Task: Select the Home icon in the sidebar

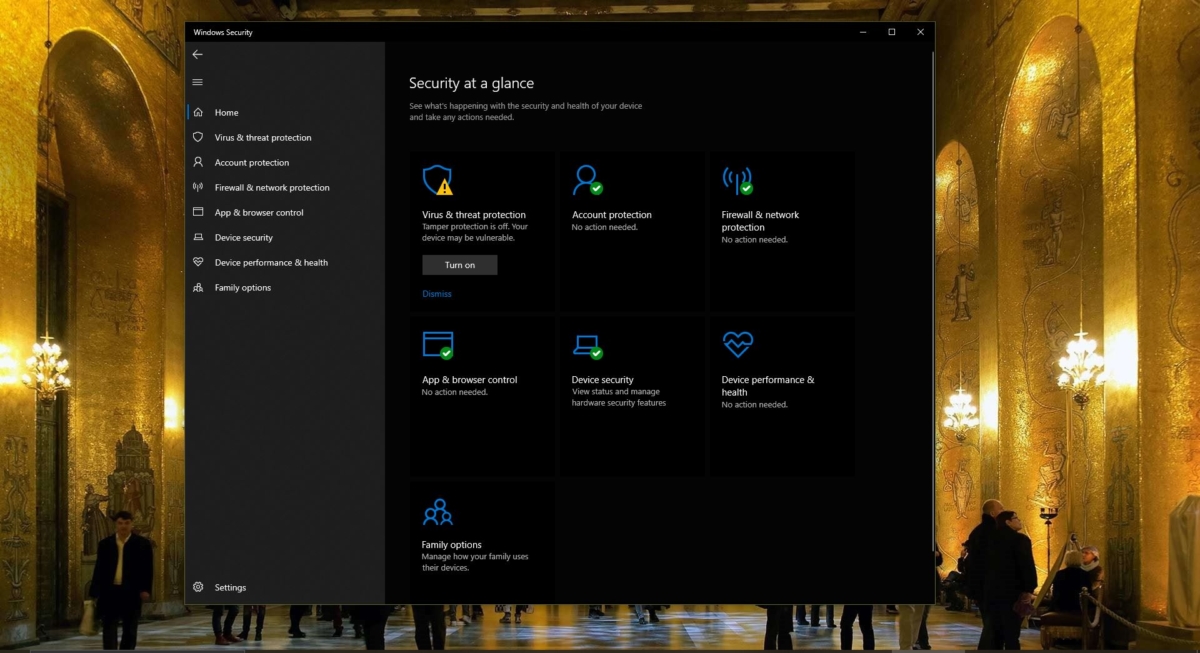Action: (x=200, y=112)
